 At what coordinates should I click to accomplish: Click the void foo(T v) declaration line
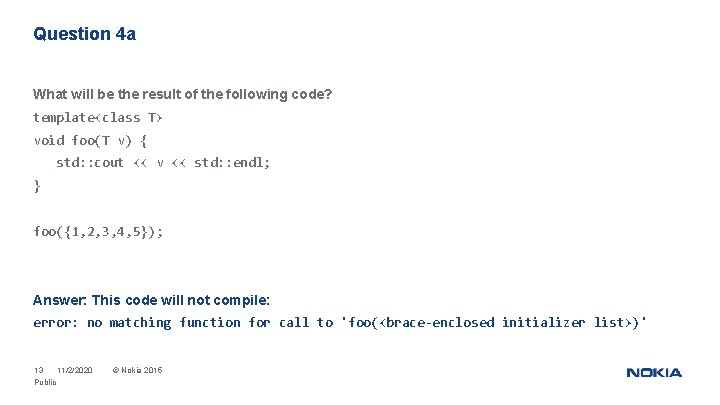point(91,140)
